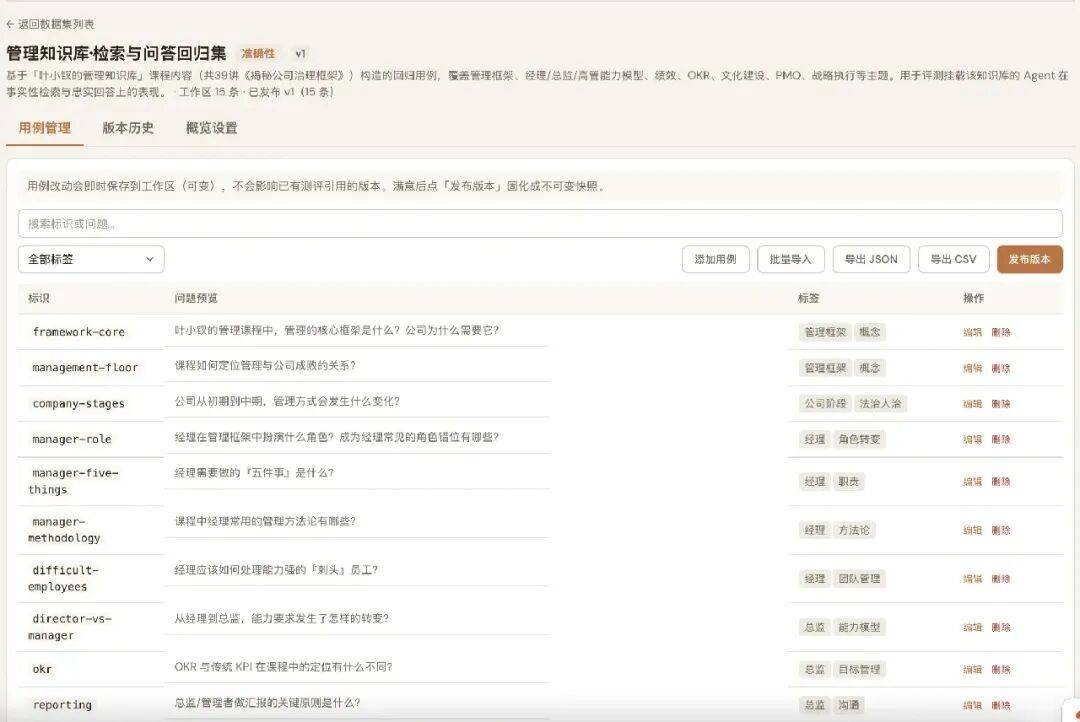Switch to the 版本历史 tab
This screenshot has width=1080, height=722.
click(128, 127)
